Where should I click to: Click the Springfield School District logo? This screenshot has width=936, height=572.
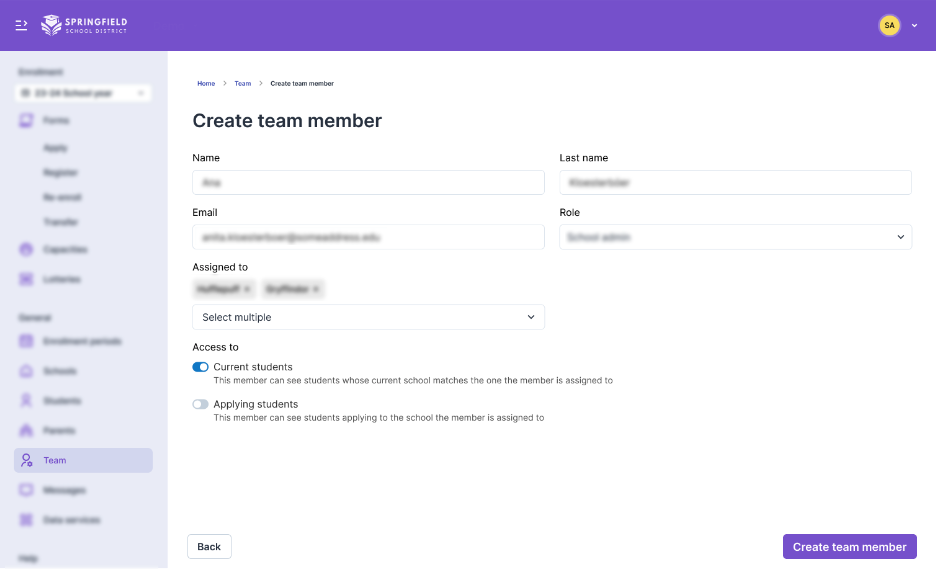pyautogui.click(x=84, y=25)
